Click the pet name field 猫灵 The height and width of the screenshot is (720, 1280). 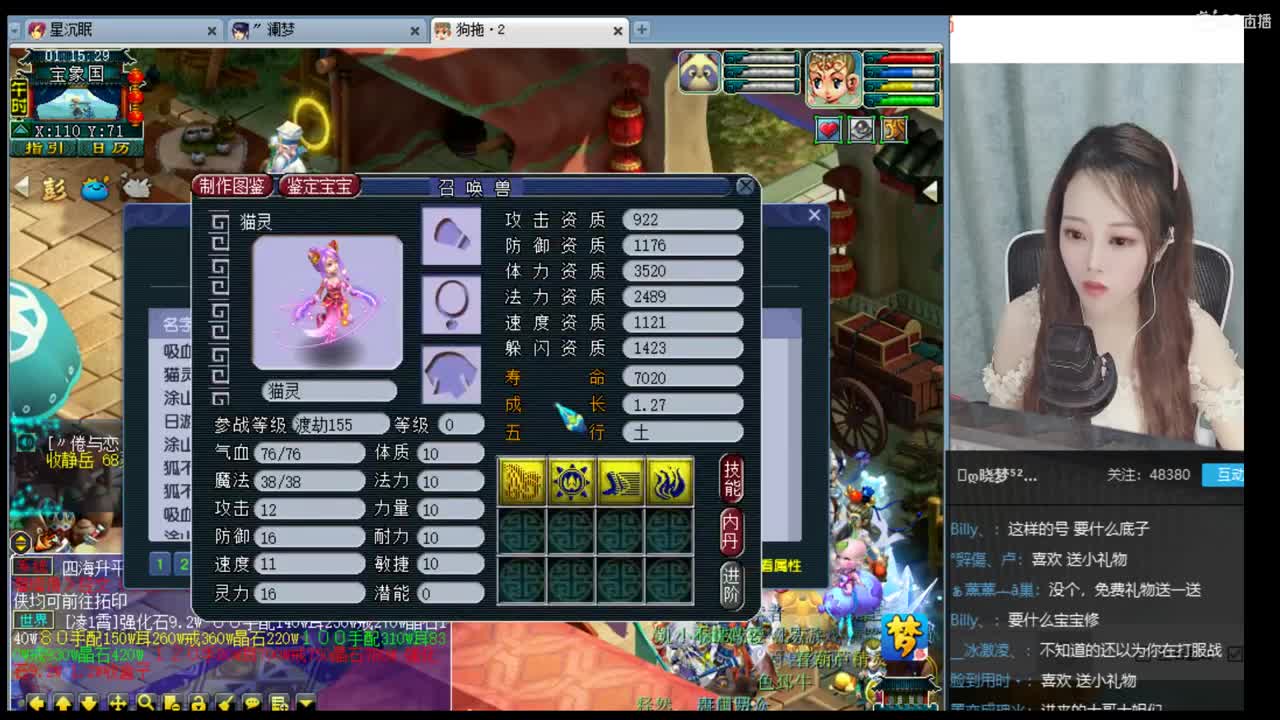[329, 391]
